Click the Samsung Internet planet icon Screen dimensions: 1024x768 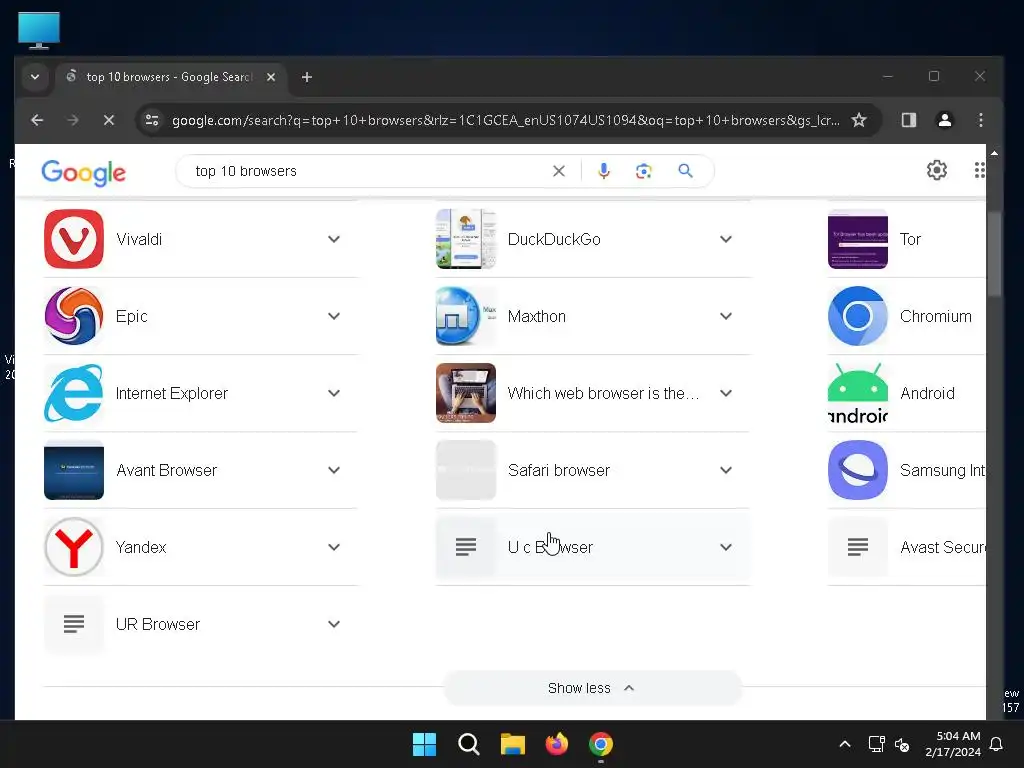pos(857,470)
